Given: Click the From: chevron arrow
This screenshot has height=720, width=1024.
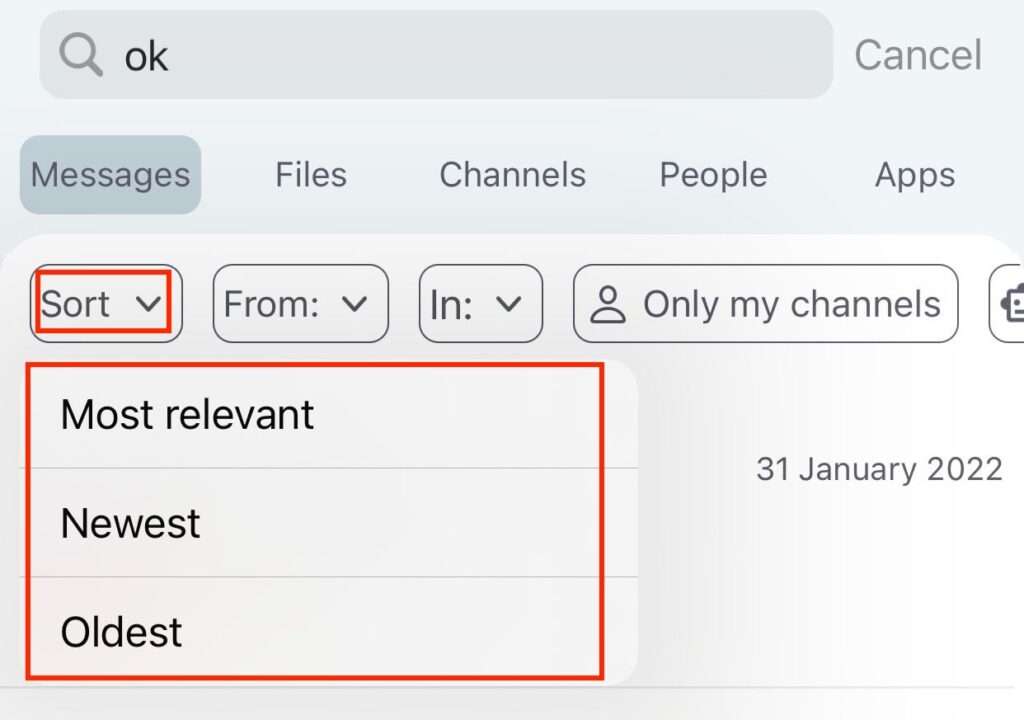Looking at the screenshot, I should pos(355,304).
